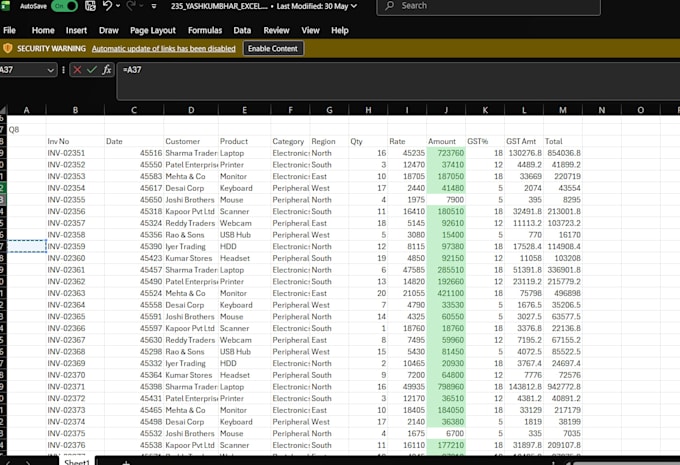680x465 pixels.
Task: Select column J header
Action: pyautogui.click(x=446, y=110)
